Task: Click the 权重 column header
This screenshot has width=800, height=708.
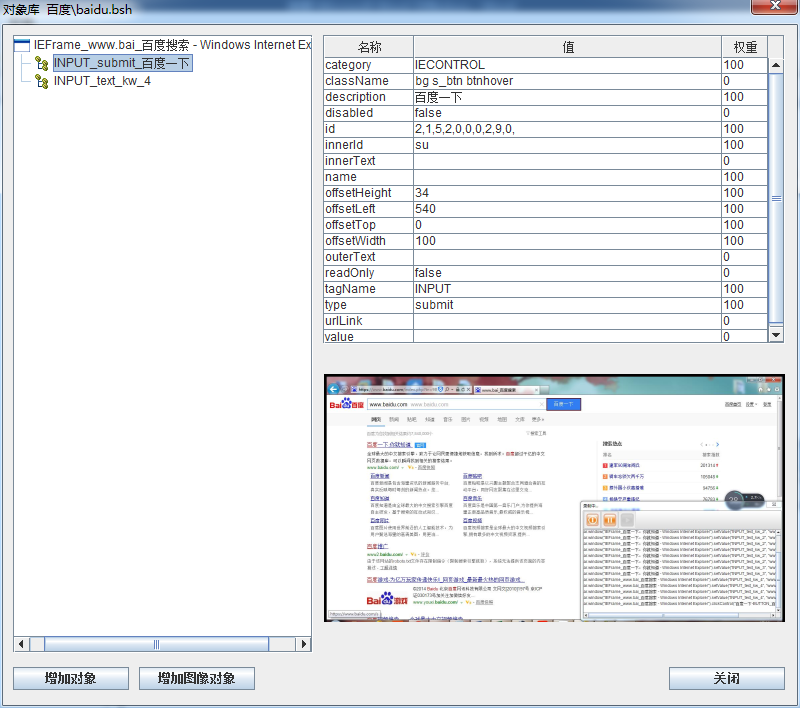Action: [744, 47]
